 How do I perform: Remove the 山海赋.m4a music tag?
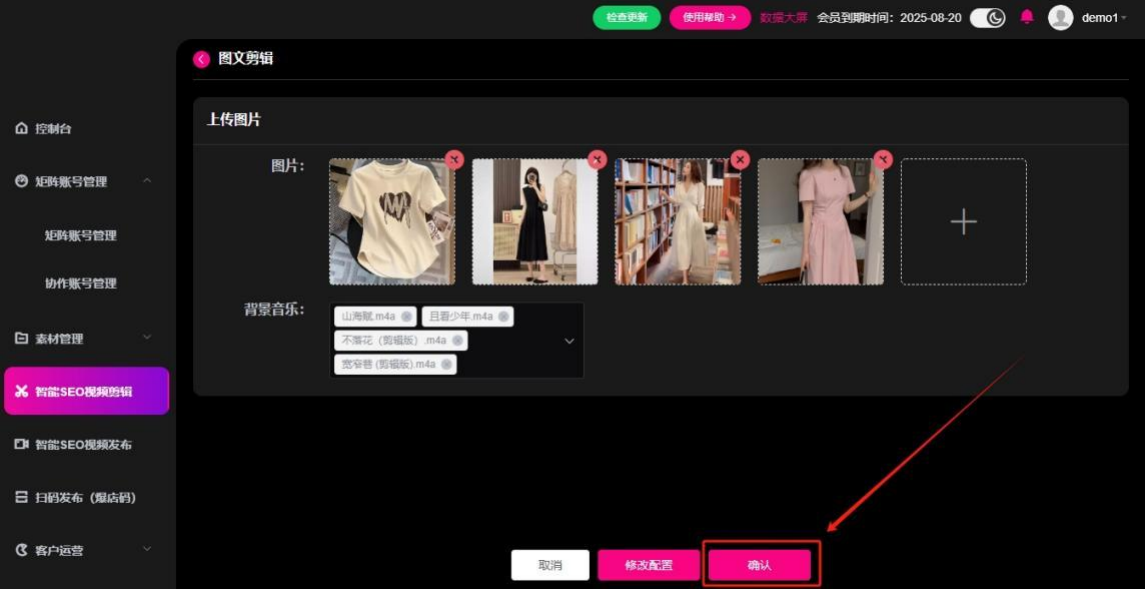click(x=407, y=317)
